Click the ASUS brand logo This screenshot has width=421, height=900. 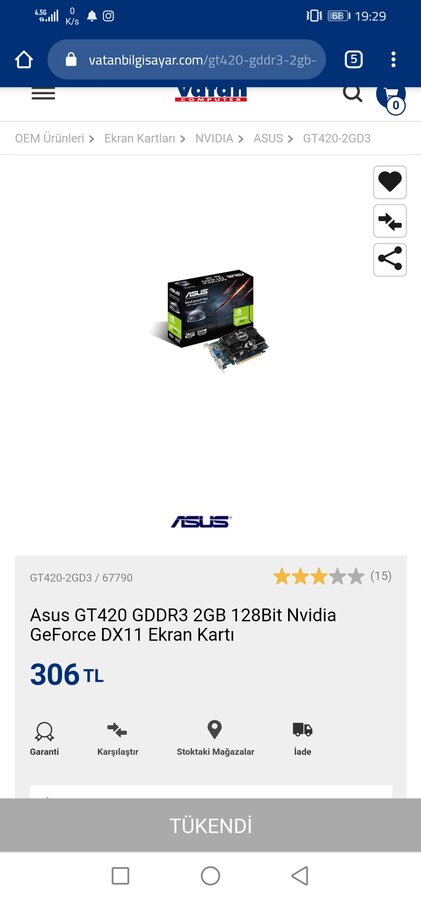201,521
